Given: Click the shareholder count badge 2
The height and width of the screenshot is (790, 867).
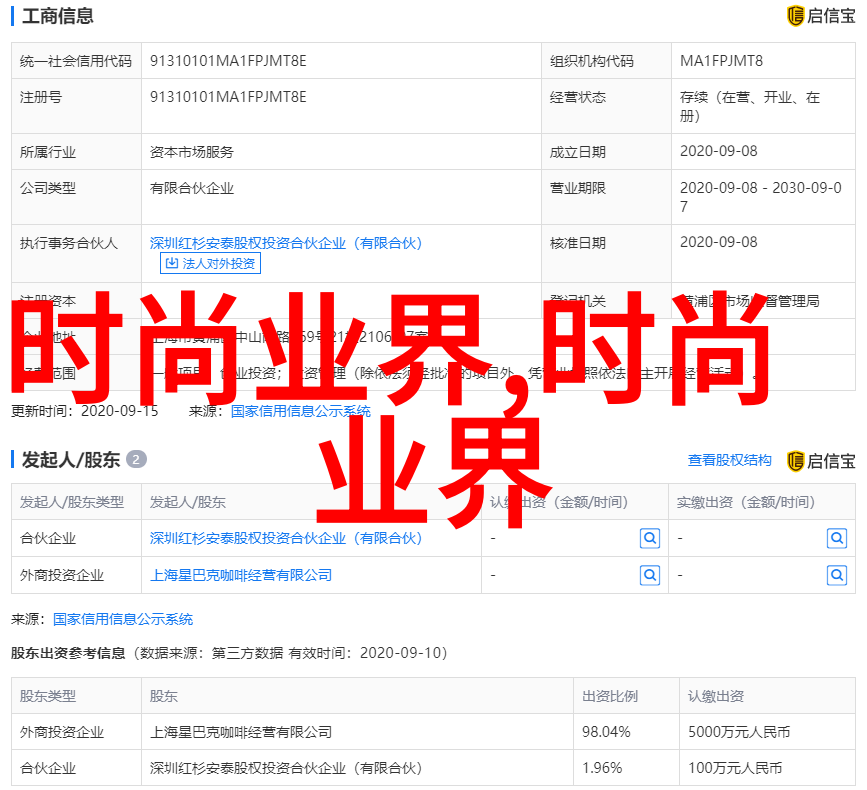Looking at the screenshot, I should tap(136, 459).
